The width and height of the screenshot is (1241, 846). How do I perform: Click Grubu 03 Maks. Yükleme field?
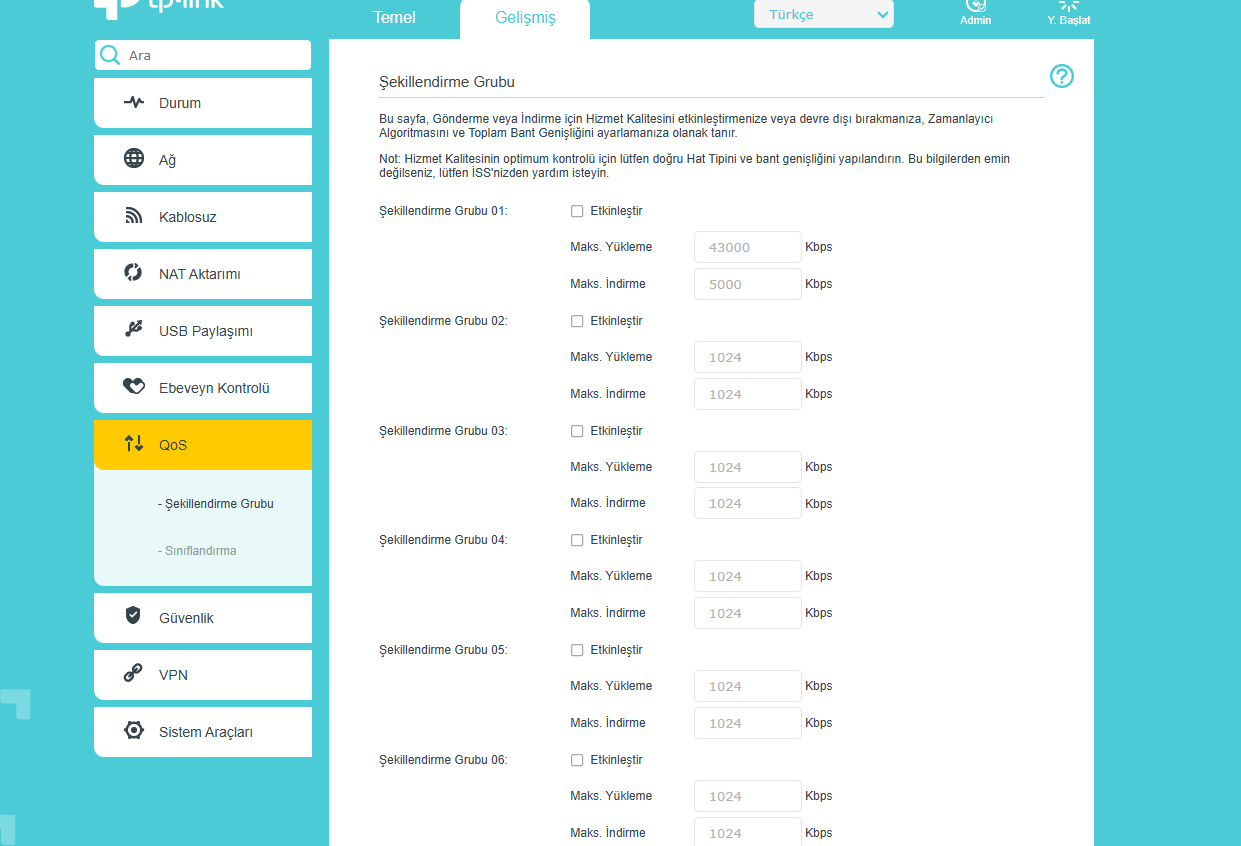[748, 467]
